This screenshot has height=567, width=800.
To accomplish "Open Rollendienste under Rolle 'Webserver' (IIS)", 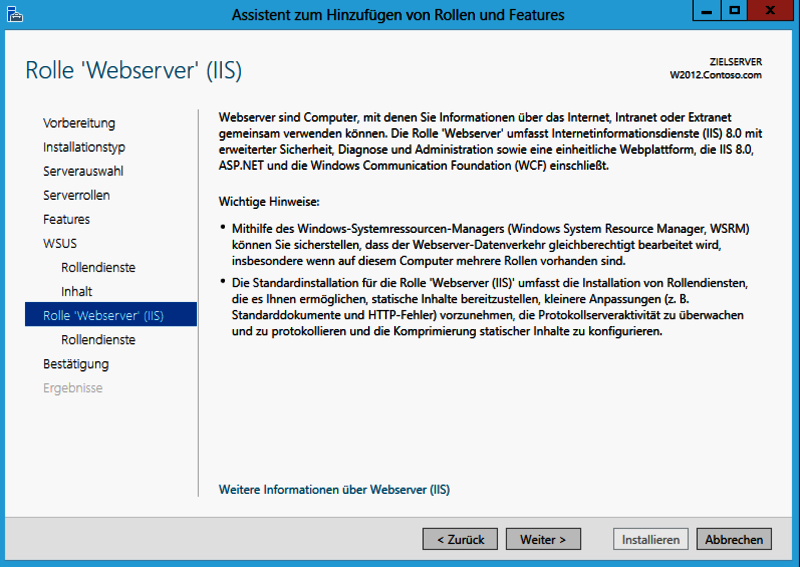I will tap(98, 339).
